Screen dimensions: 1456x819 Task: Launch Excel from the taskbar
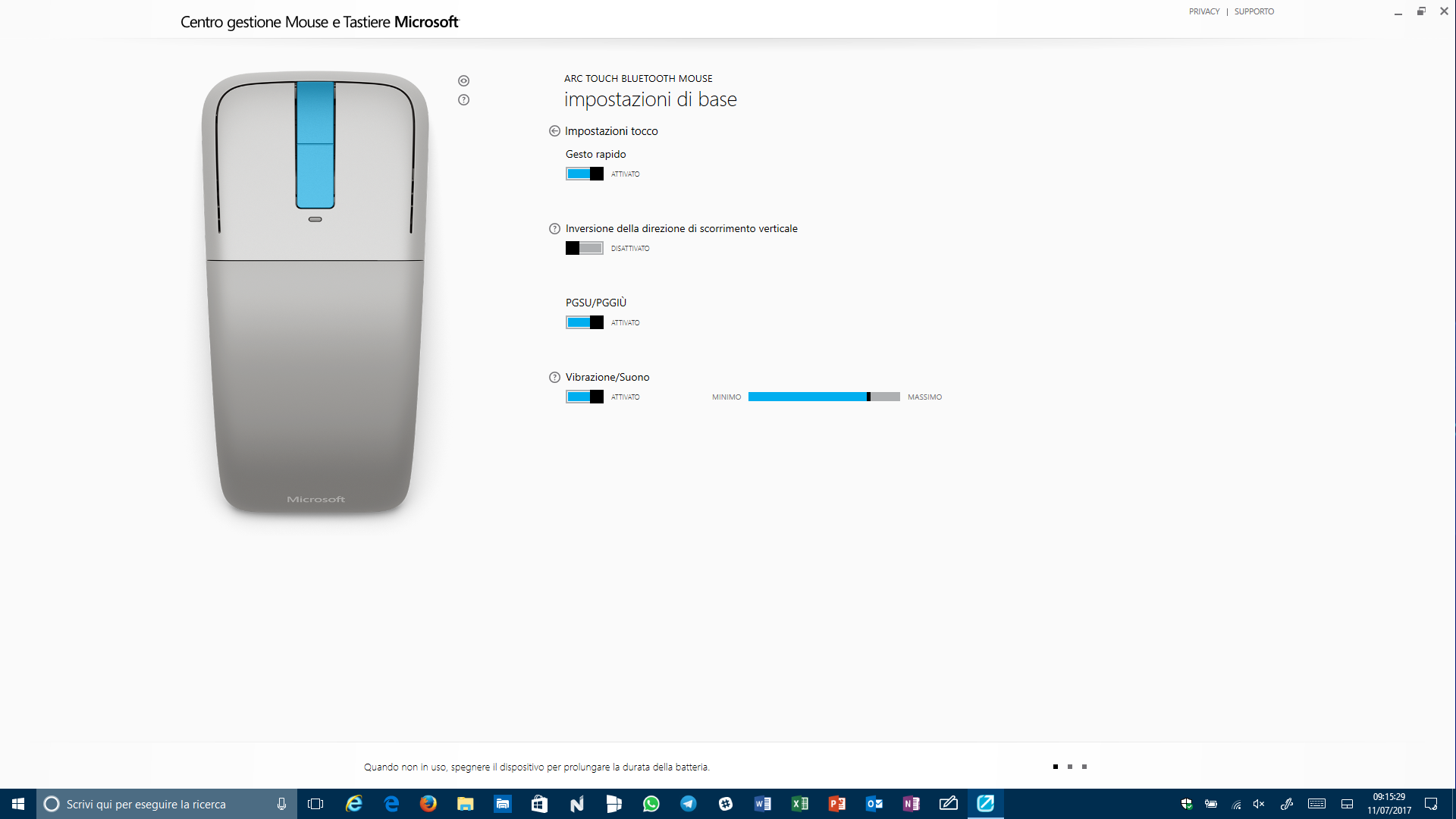[799, 804]
